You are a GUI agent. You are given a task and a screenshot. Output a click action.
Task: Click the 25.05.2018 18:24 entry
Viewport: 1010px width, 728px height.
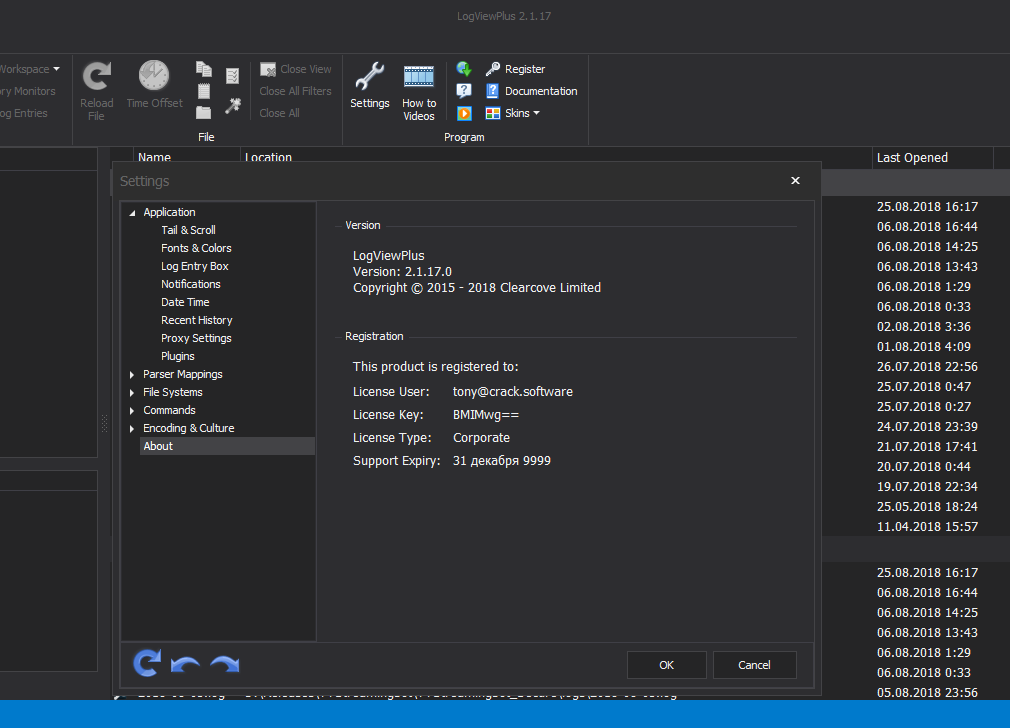click(927, 506)
